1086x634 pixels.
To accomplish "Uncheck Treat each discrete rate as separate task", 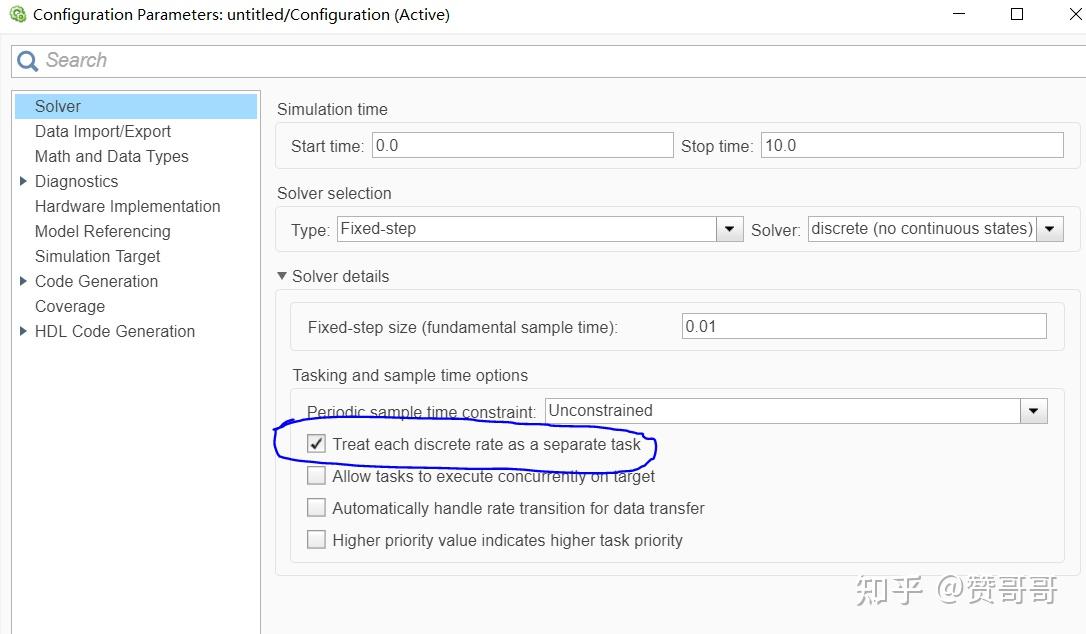I will (317, 444).
